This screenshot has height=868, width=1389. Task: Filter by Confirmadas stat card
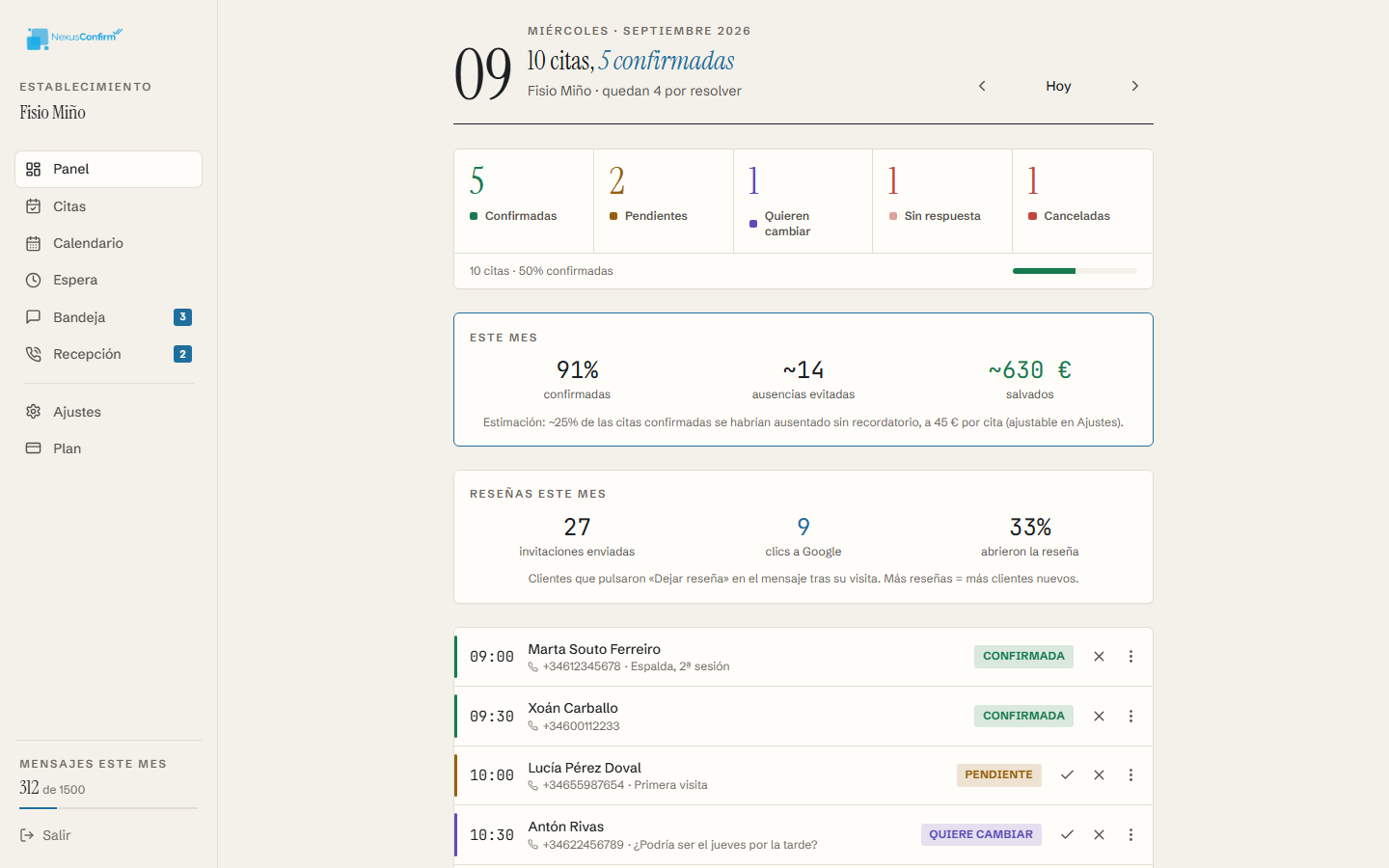click(x=524, y=202)
